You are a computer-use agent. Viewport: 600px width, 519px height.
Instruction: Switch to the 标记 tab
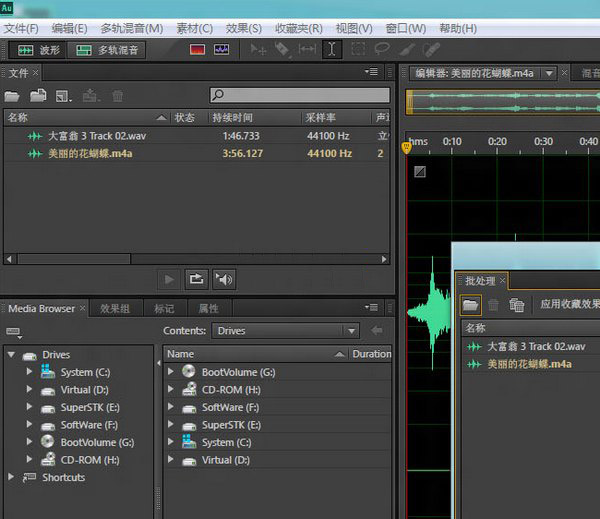(x=164, y=308)
